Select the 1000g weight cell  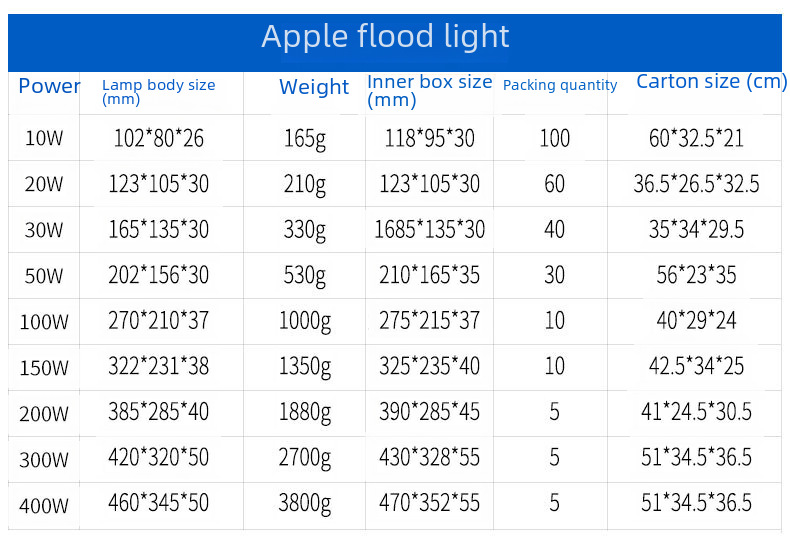pos(305,321)
